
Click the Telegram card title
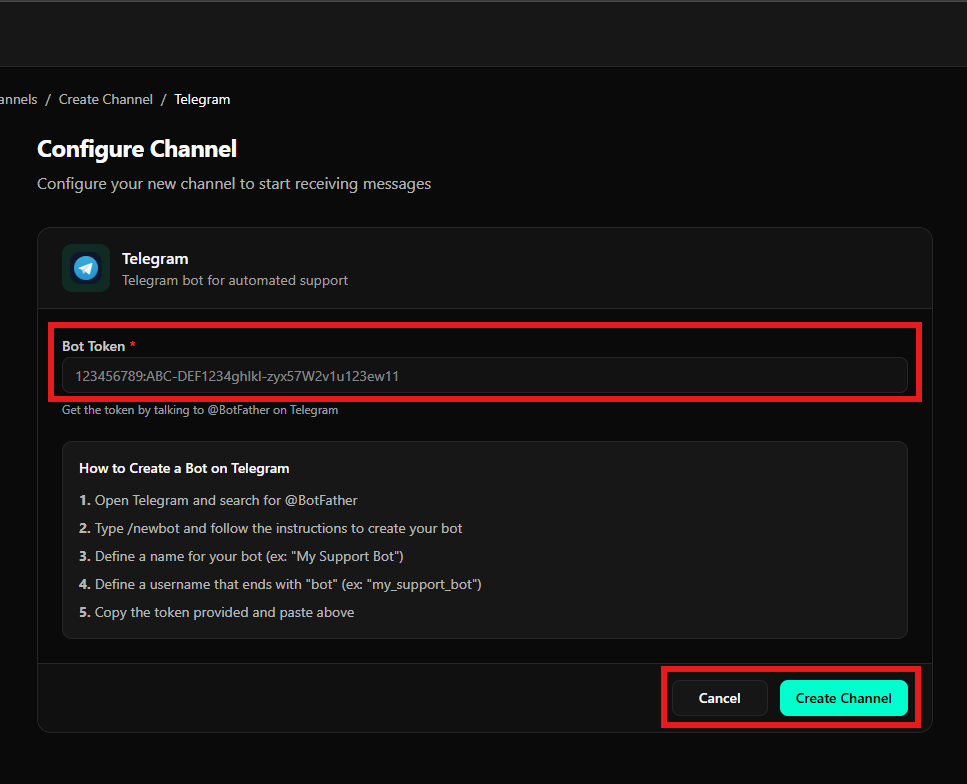click(x=155, y=259)
